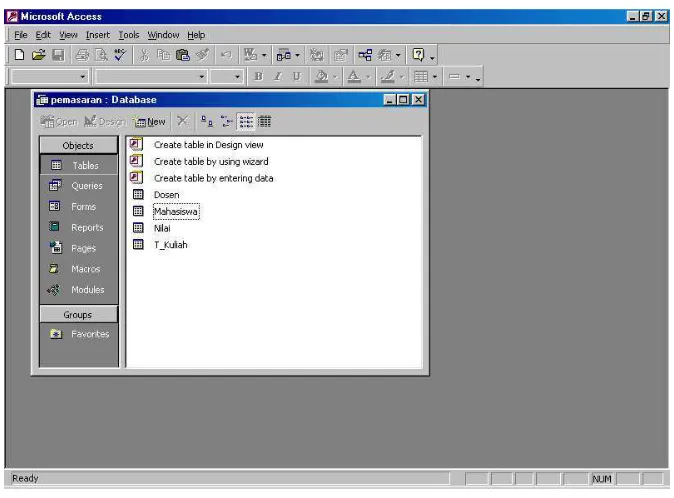The height and width of the screenshot is (498, 674).
Task: Expand the font size combo box
Action: click(x=237, y=77)
